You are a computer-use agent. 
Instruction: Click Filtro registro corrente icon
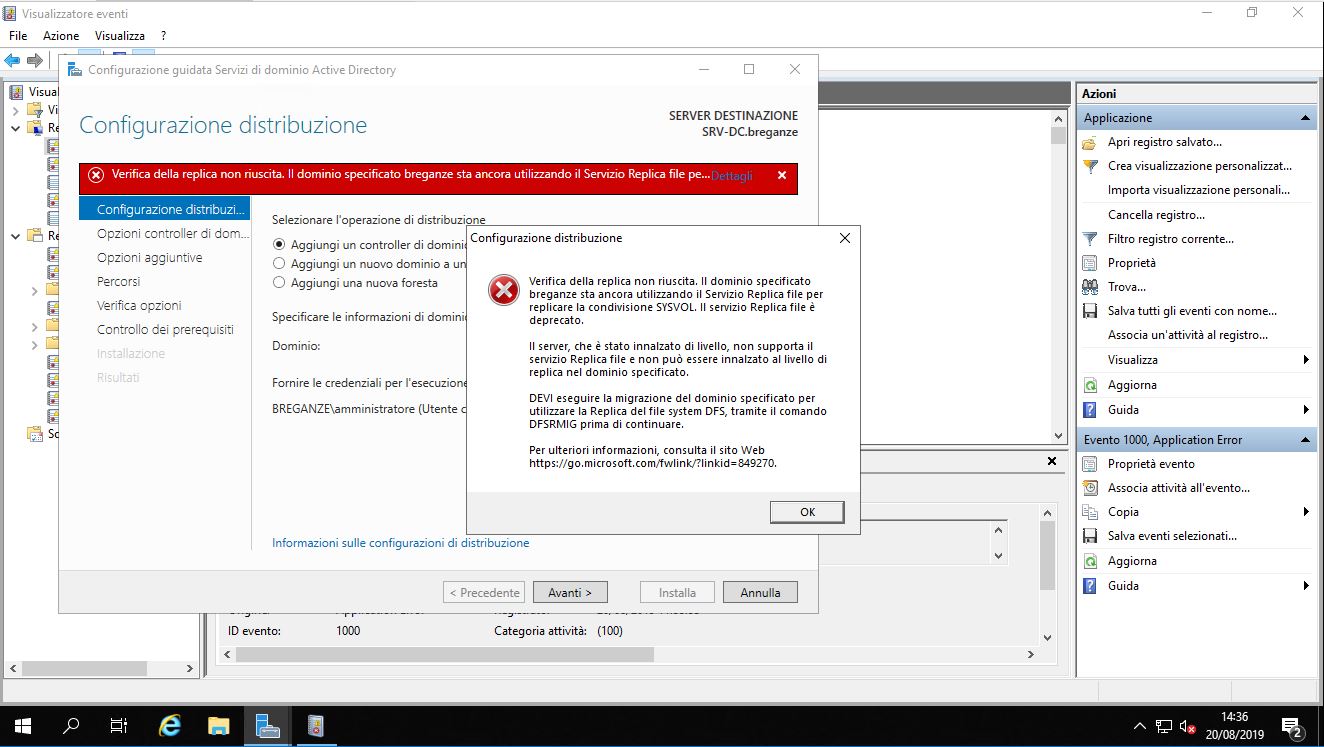(1090, 239)
